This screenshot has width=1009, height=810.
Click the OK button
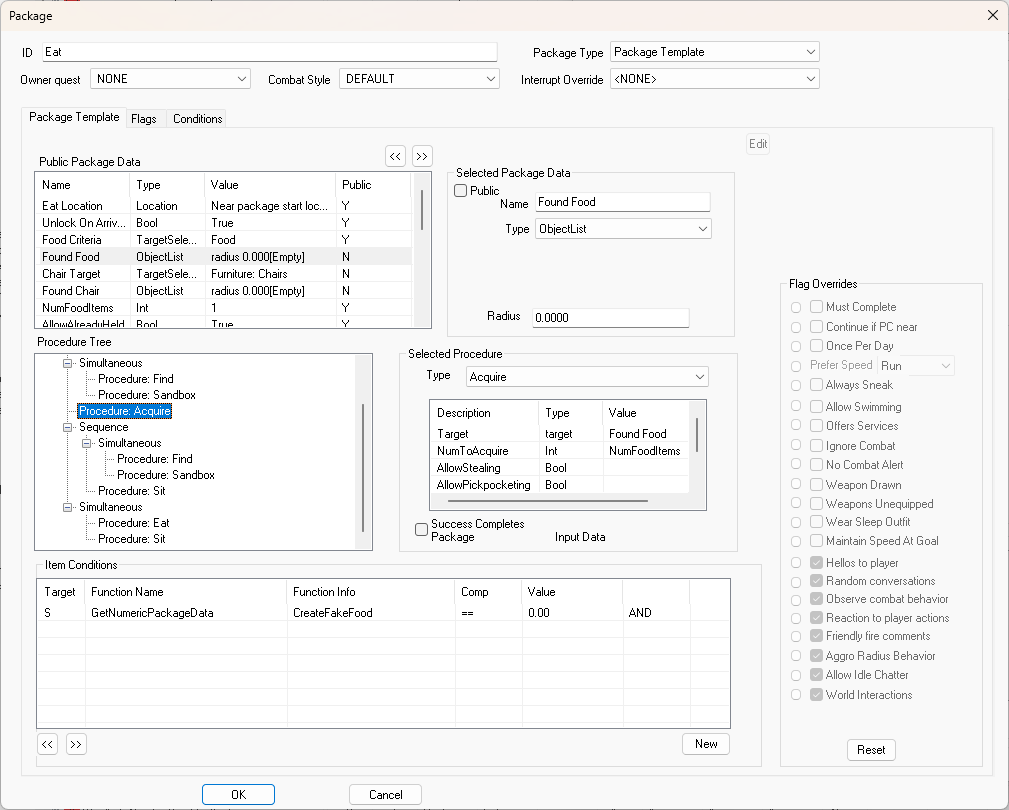[238, 795]
